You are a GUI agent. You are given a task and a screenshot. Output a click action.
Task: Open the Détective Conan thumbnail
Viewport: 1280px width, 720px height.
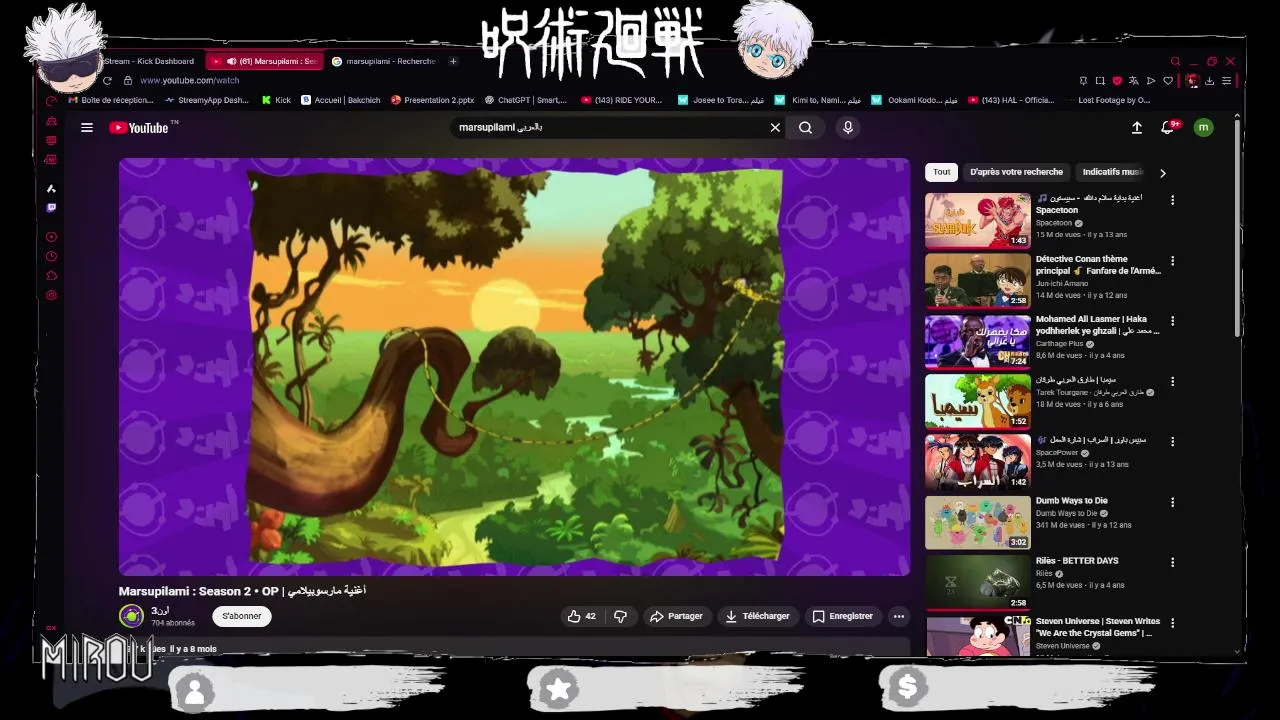[977, 280]
